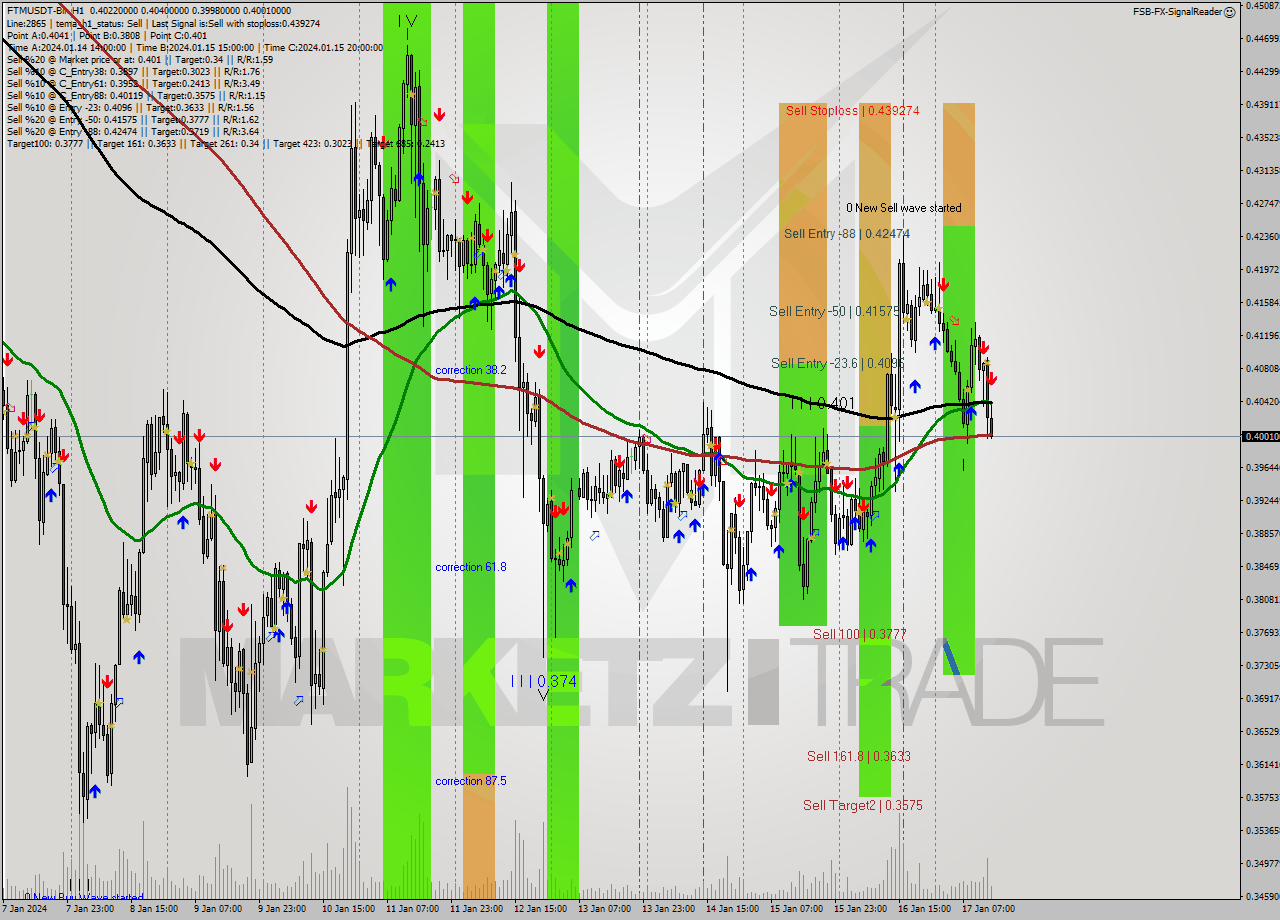Click the 'Time A:2024.01.14 14:00:00' info line
1280x920 pixels.
pos(194,47)
